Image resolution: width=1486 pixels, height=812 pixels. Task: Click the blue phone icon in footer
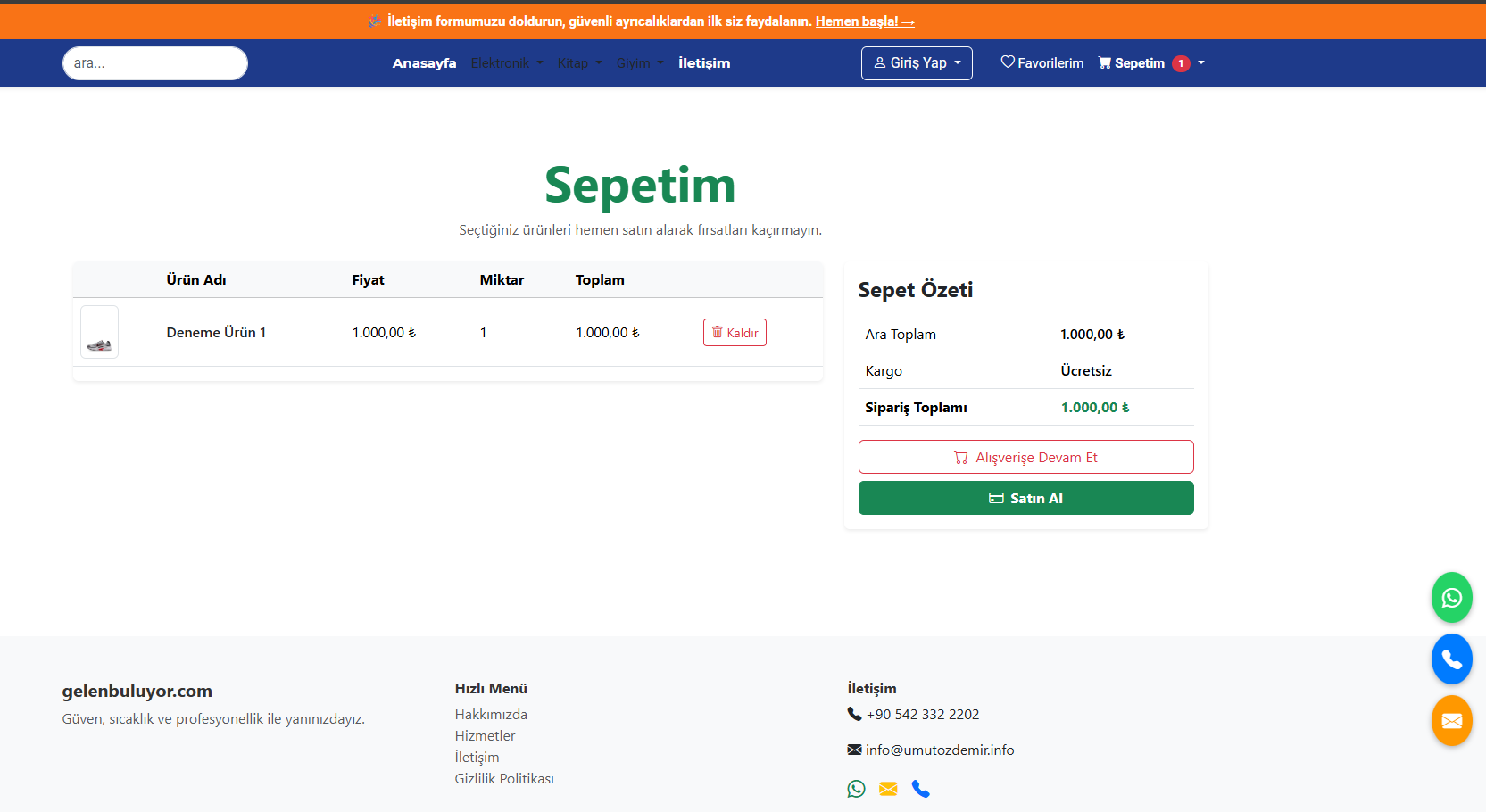pos(920,789)
